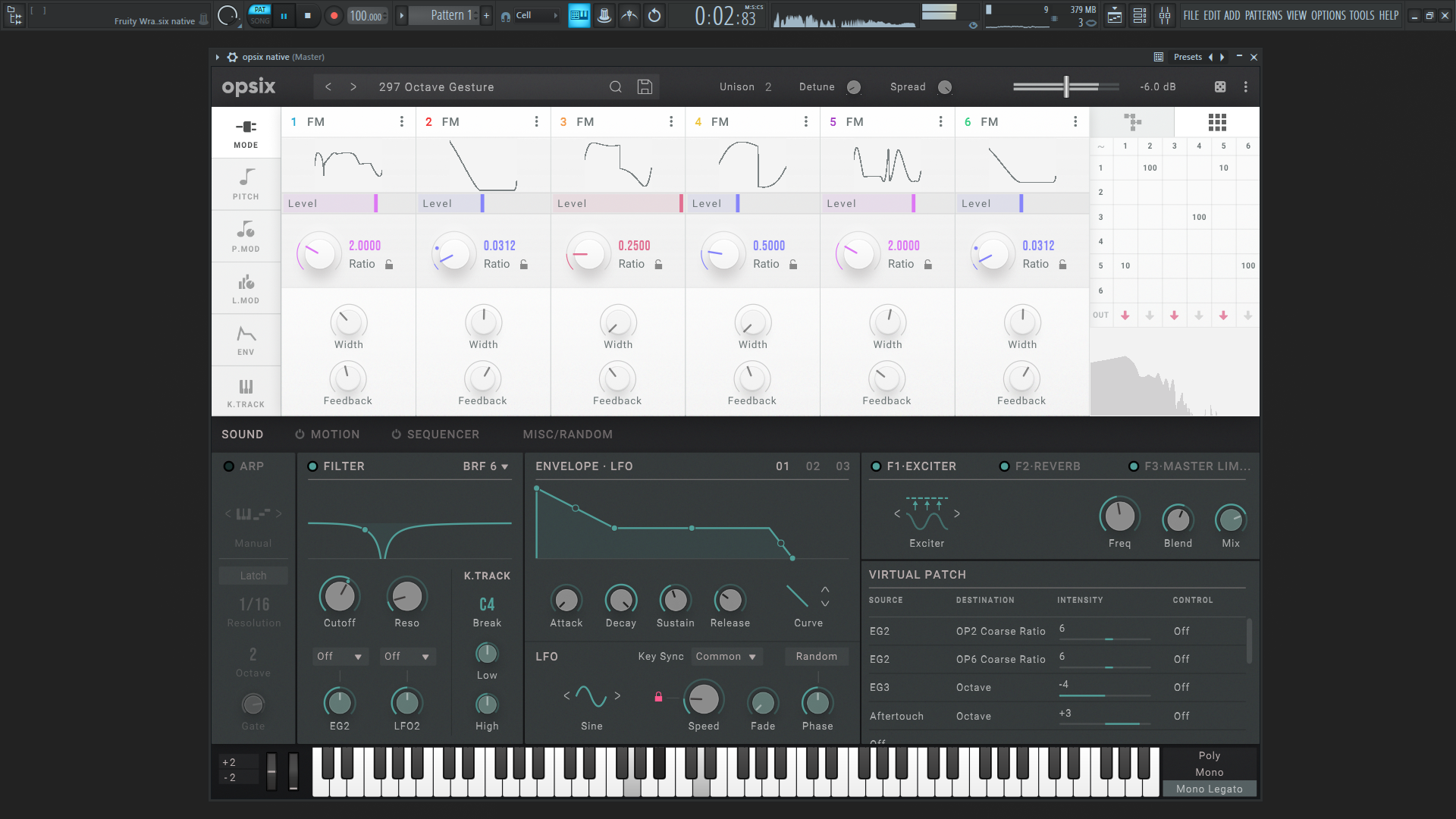Image resolution: width=1456 pixels, height=819 pixels.
Task: Click the save preset floppy icon
Action: coord(645,87)
